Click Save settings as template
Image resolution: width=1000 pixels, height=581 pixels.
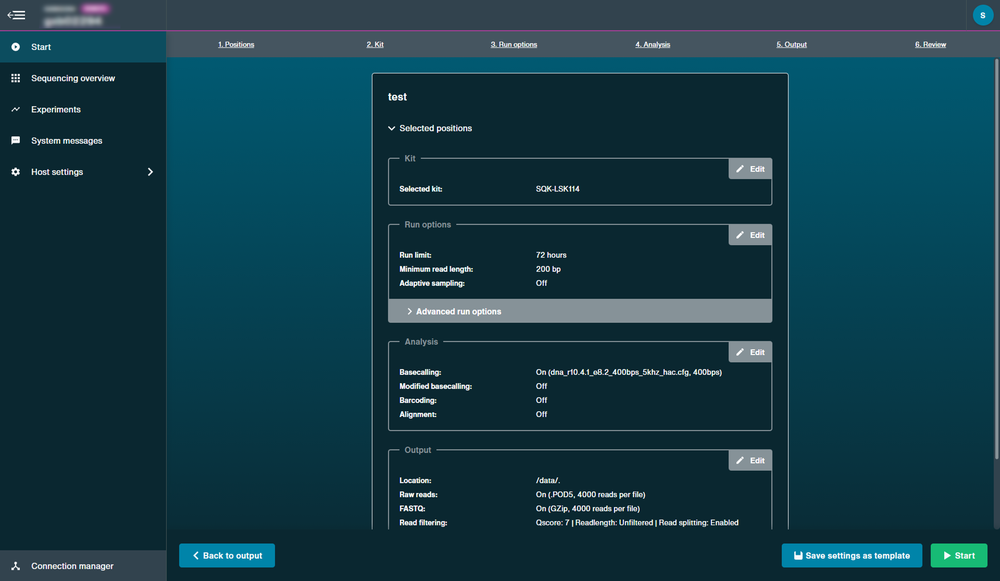point(851,555)
